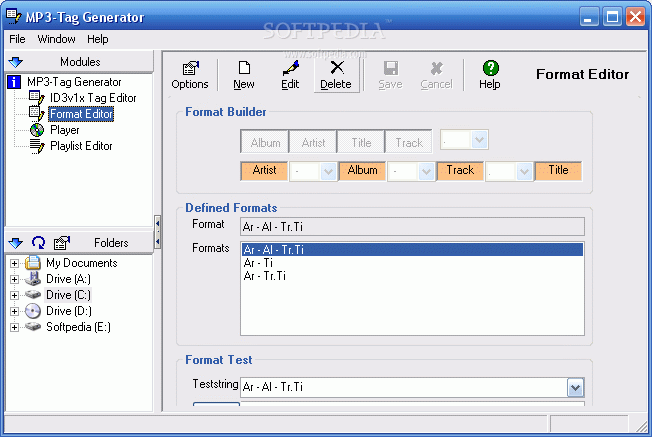Image resolution: width=652 pixels, height=437 pixels.
Task: Refresh the Folders list
Action: coord(39,242)
